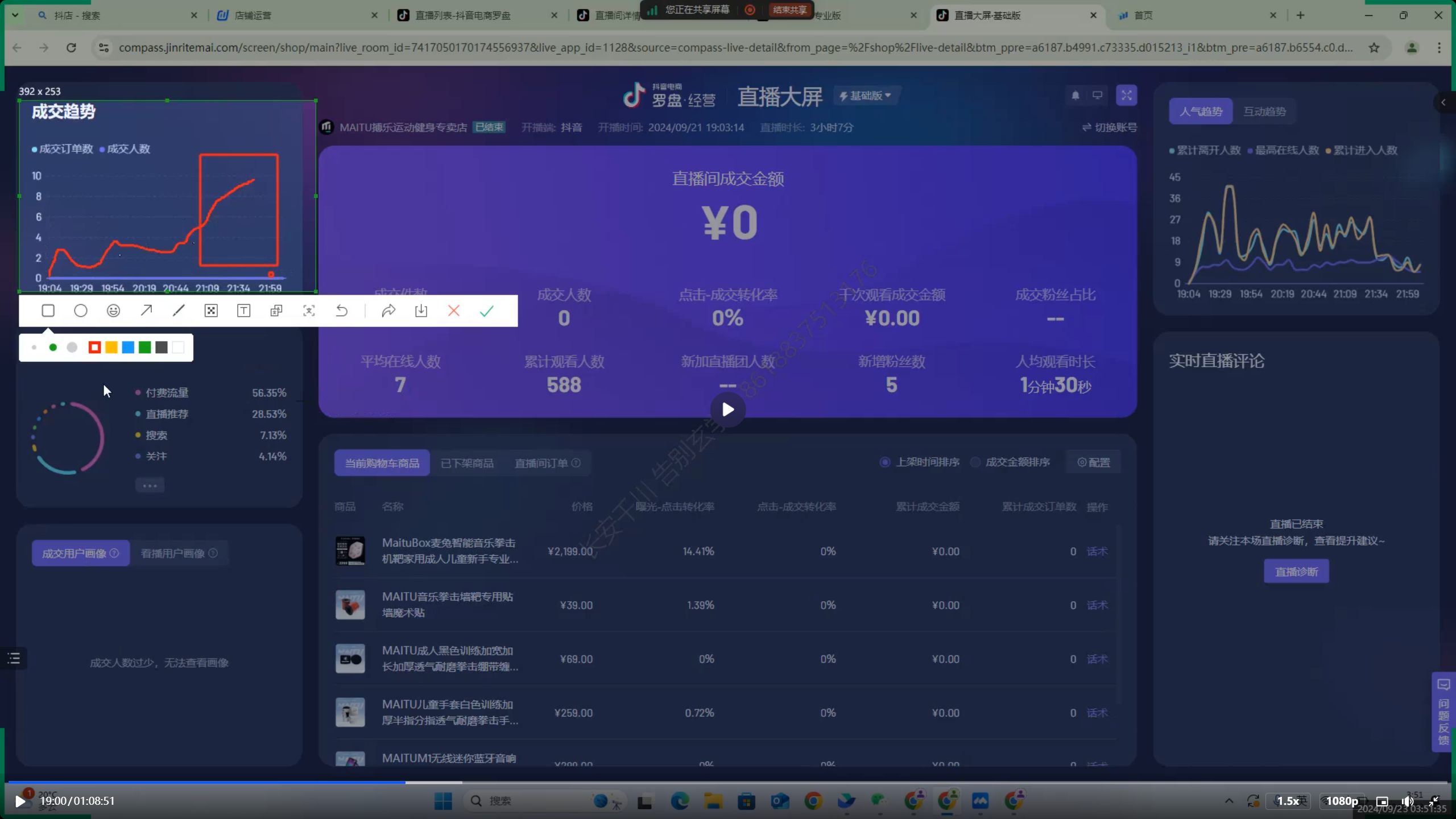
Task: Select the rectangle annotation tool
Action: pyautogui.click(x=48, y=311)
